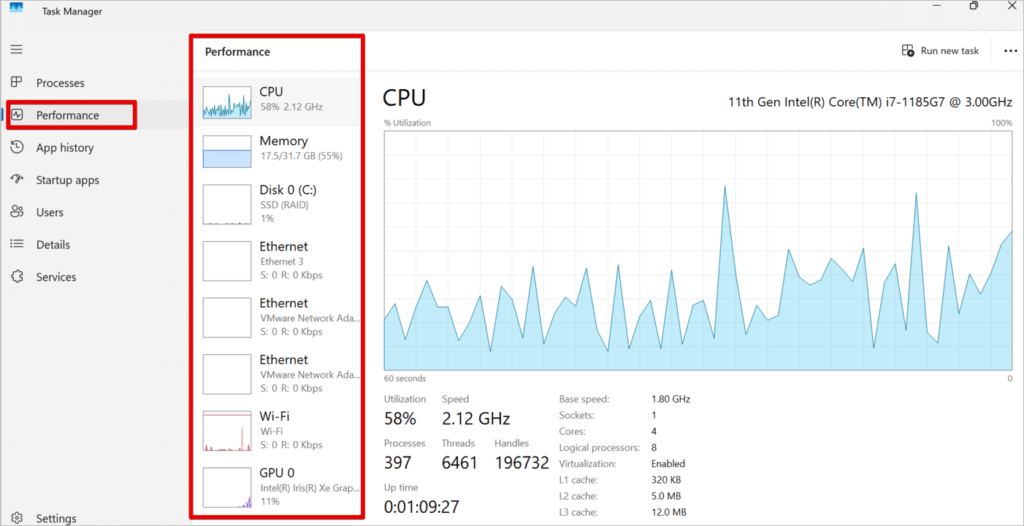Select the GPU 0 graph thumbnail
The image size is (1024, 526).
tap(227, 487)
